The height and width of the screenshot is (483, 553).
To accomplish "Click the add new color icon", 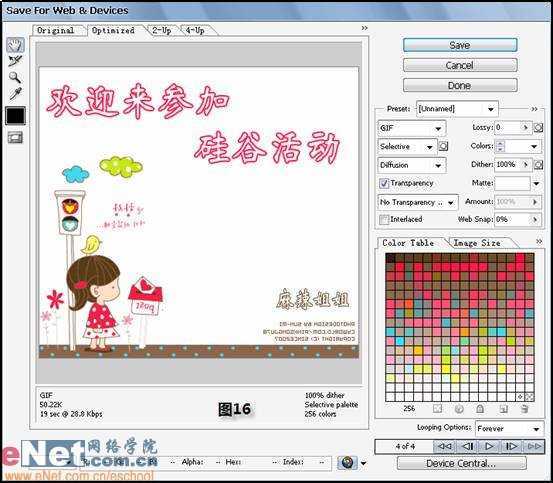I will coord(503,409).
